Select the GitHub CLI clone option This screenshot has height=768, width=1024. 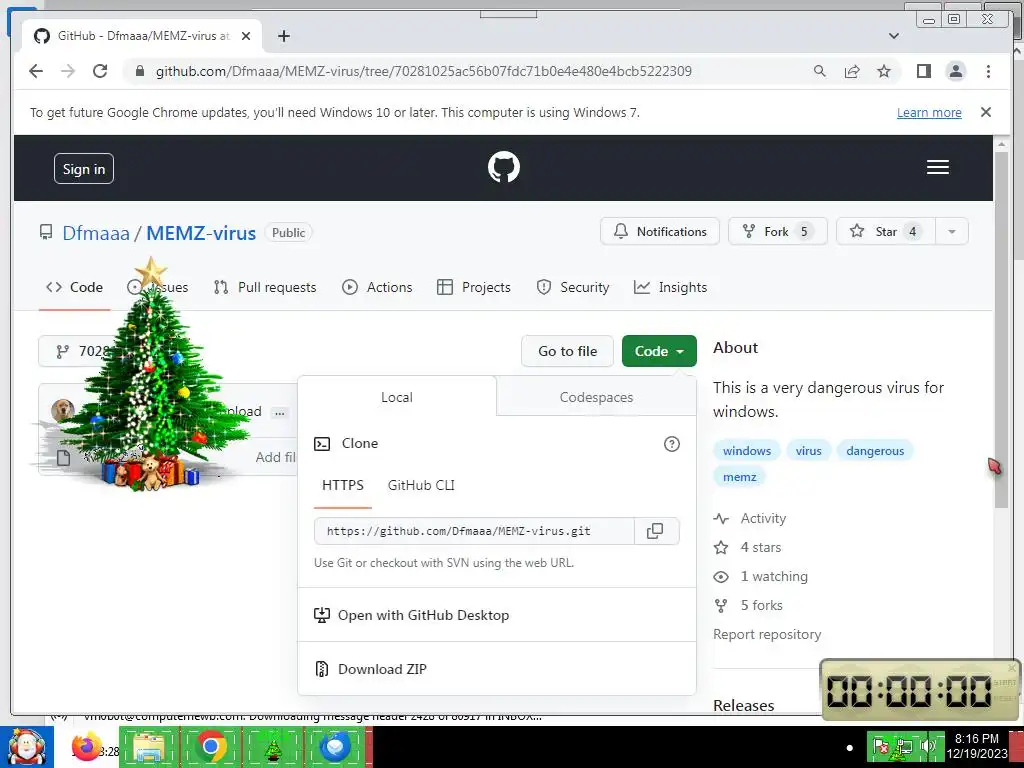[421, 485]
